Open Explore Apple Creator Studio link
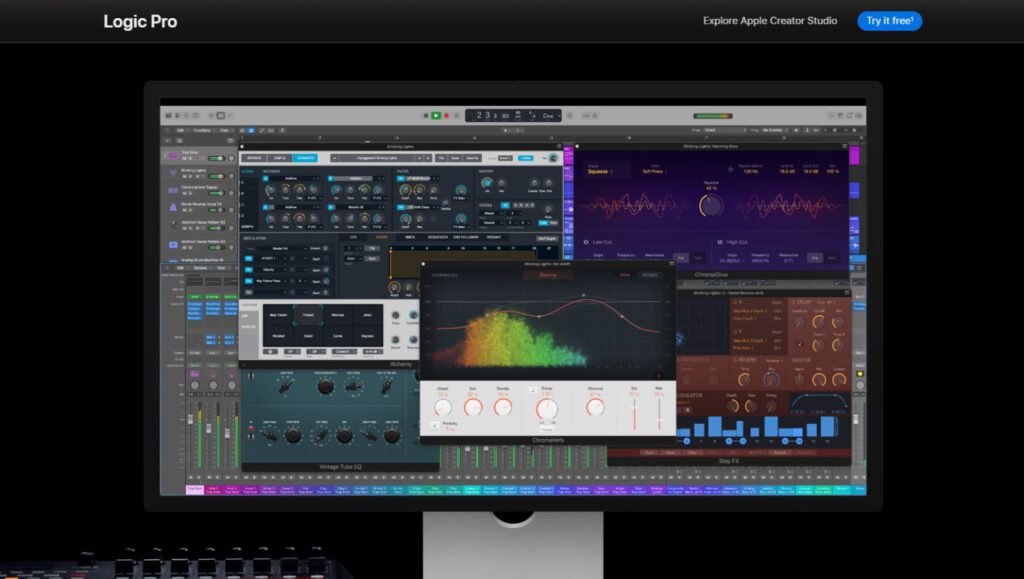The image size is (1024, 579). [770, 21]
